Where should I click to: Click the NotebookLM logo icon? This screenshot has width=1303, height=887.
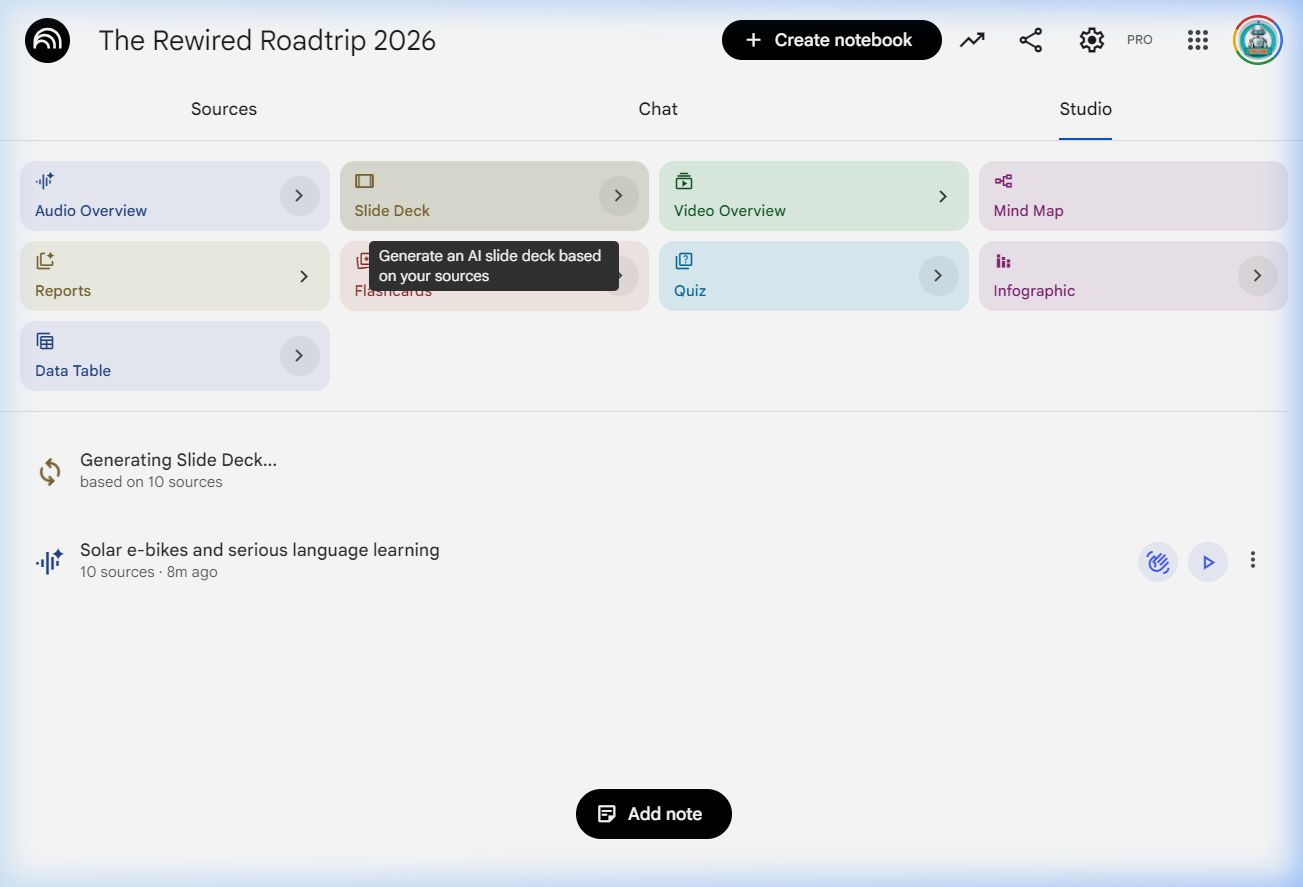point(47,41)
